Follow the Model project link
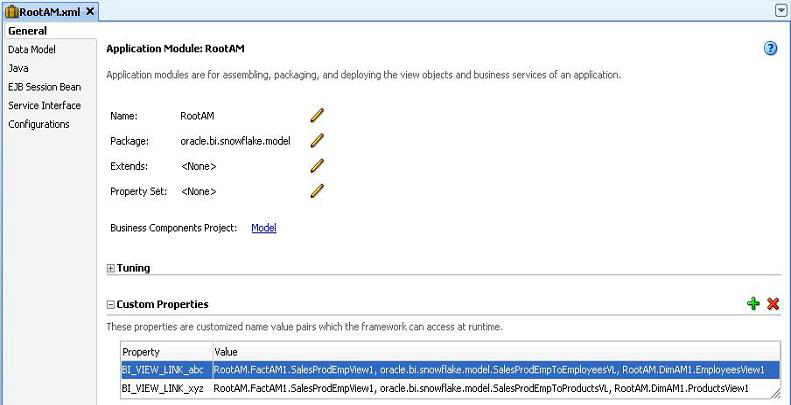 [264, 228]
